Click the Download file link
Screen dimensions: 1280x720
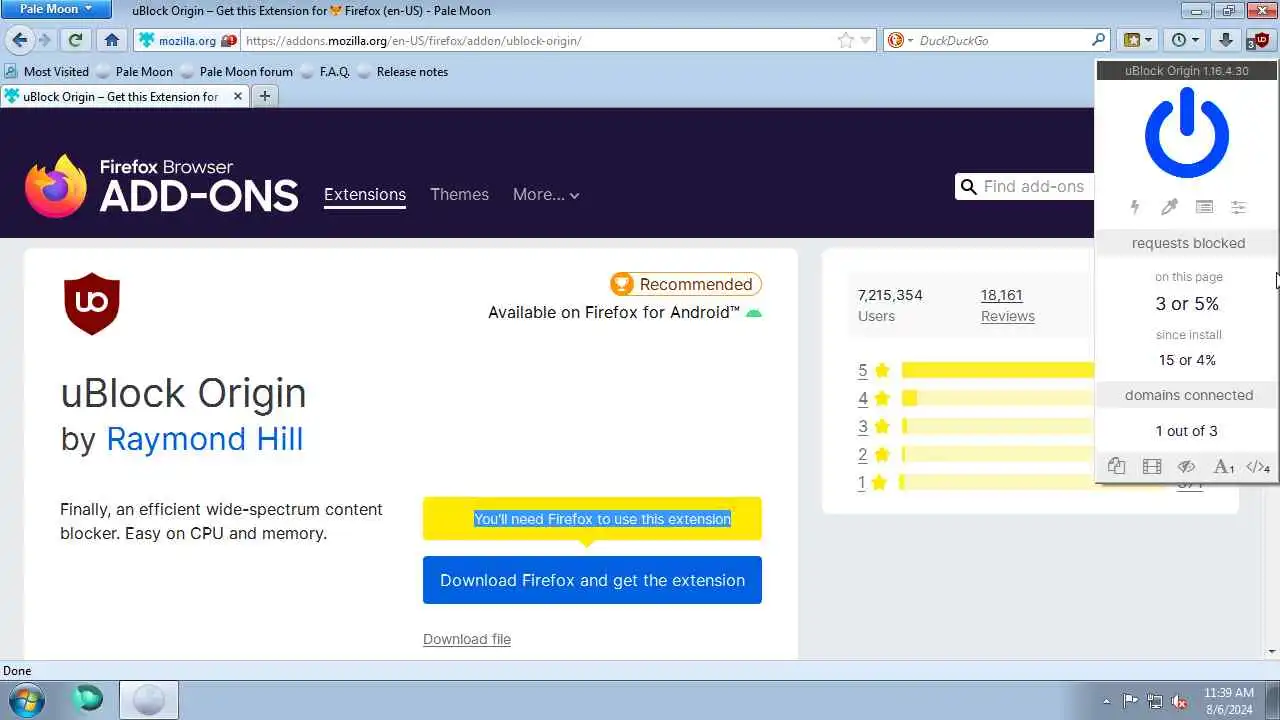click(x=467, y=639)
